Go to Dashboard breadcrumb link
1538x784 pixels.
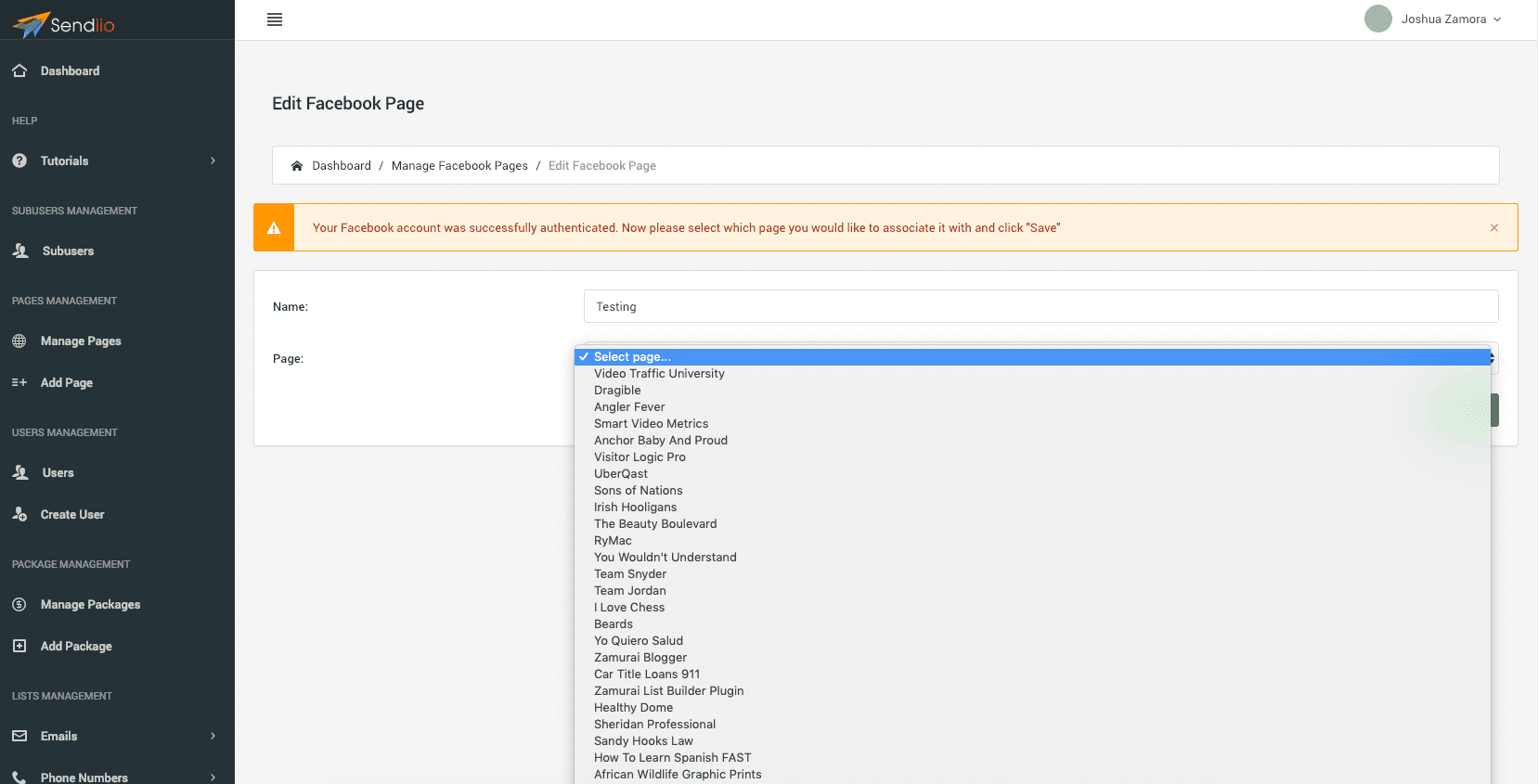pos(342,166)
